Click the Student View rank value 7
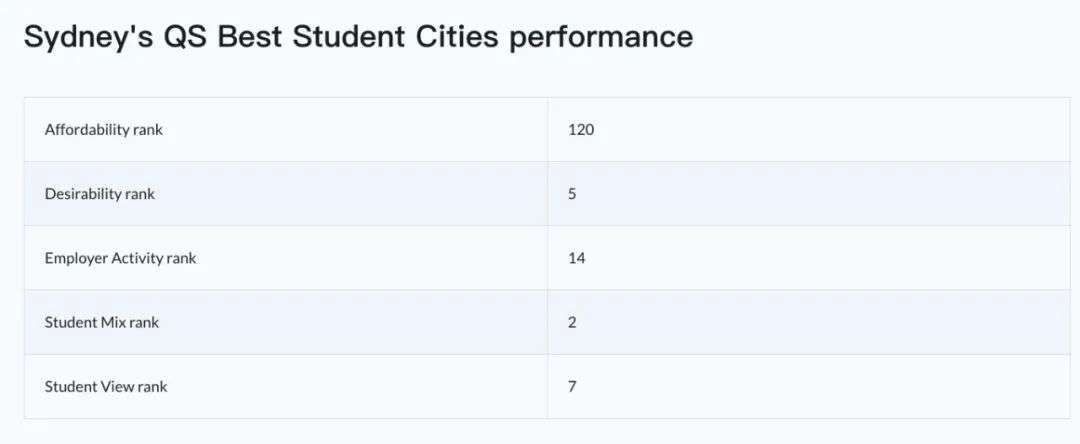Image resolution: width=1080 pixels, height=444 pixels. tap(572, 387)
